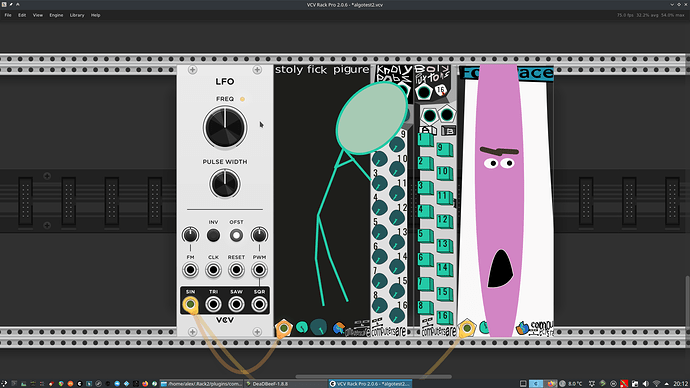
Task: Click the small FM attenuator knob on LFO
Action: click(190, 235)
